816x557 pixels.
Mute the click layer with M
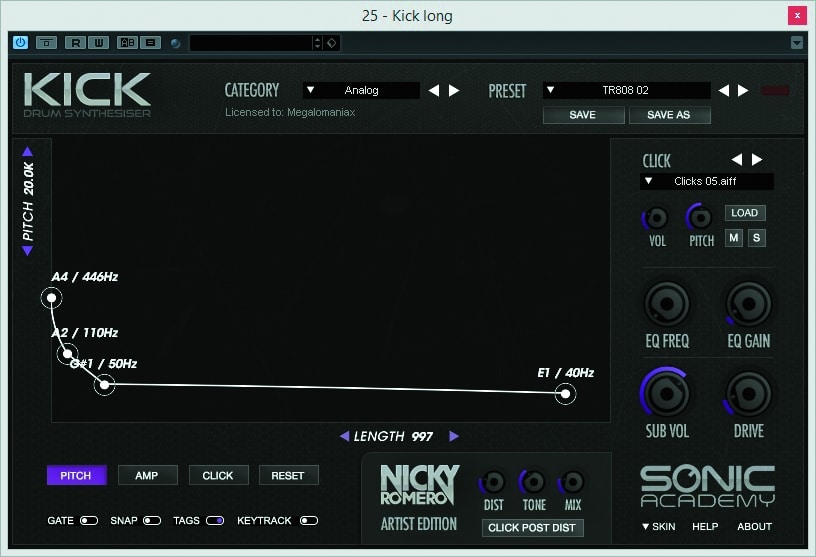coord(734,238)
